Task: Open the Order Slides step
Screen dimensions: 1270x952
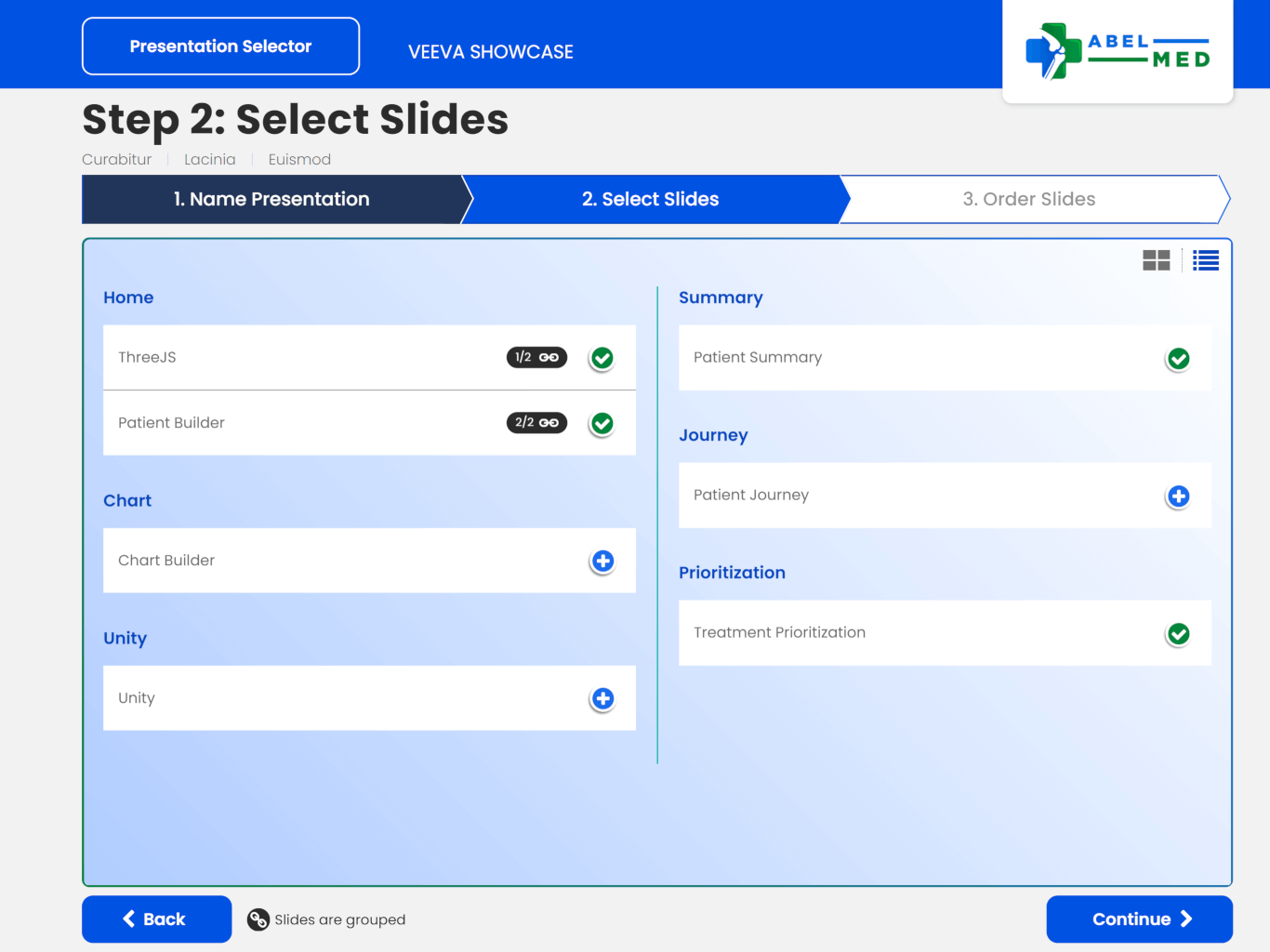Action: (1029, 199)
